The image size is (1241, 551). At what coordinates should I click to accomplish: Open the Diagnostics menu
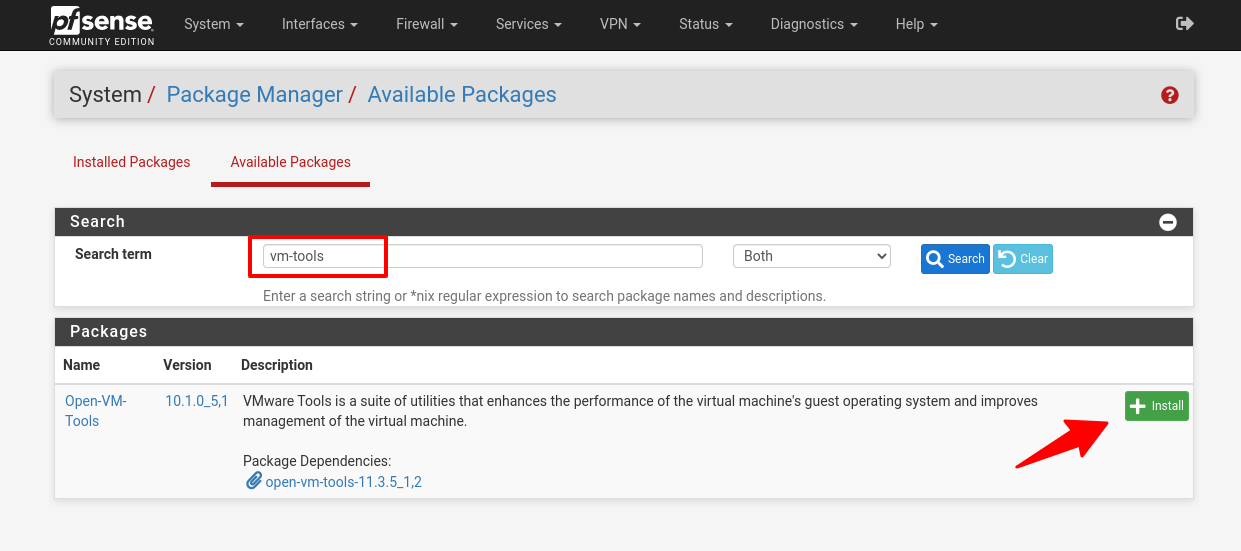pos(814,24)
